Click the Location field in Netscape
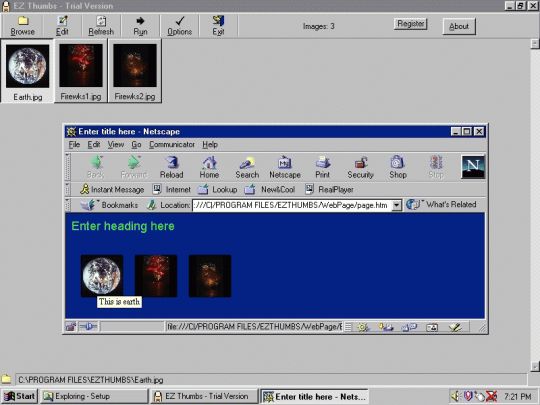 [292, 205]
